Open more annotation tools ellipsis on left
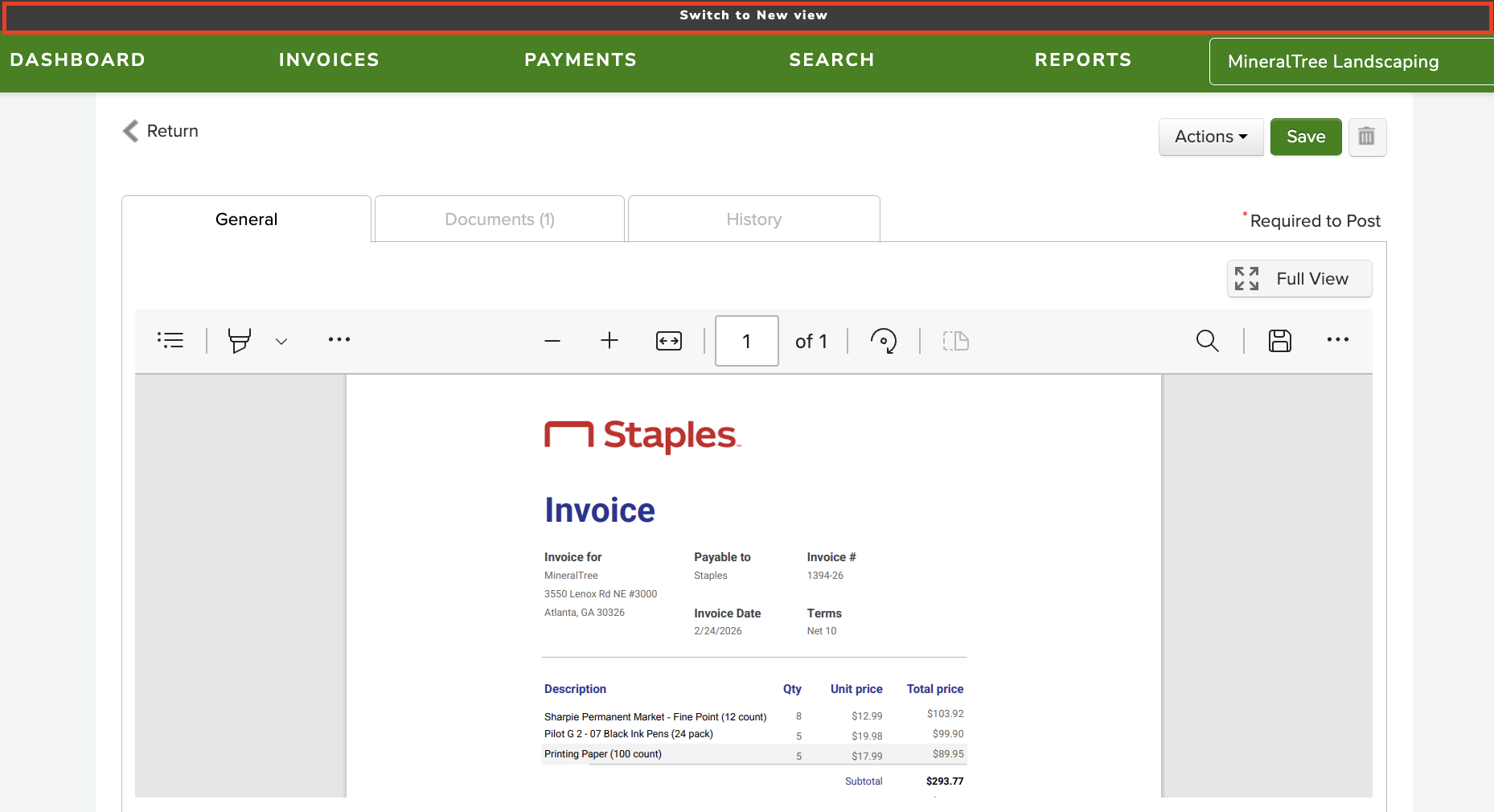 click(x=339, y=339)
